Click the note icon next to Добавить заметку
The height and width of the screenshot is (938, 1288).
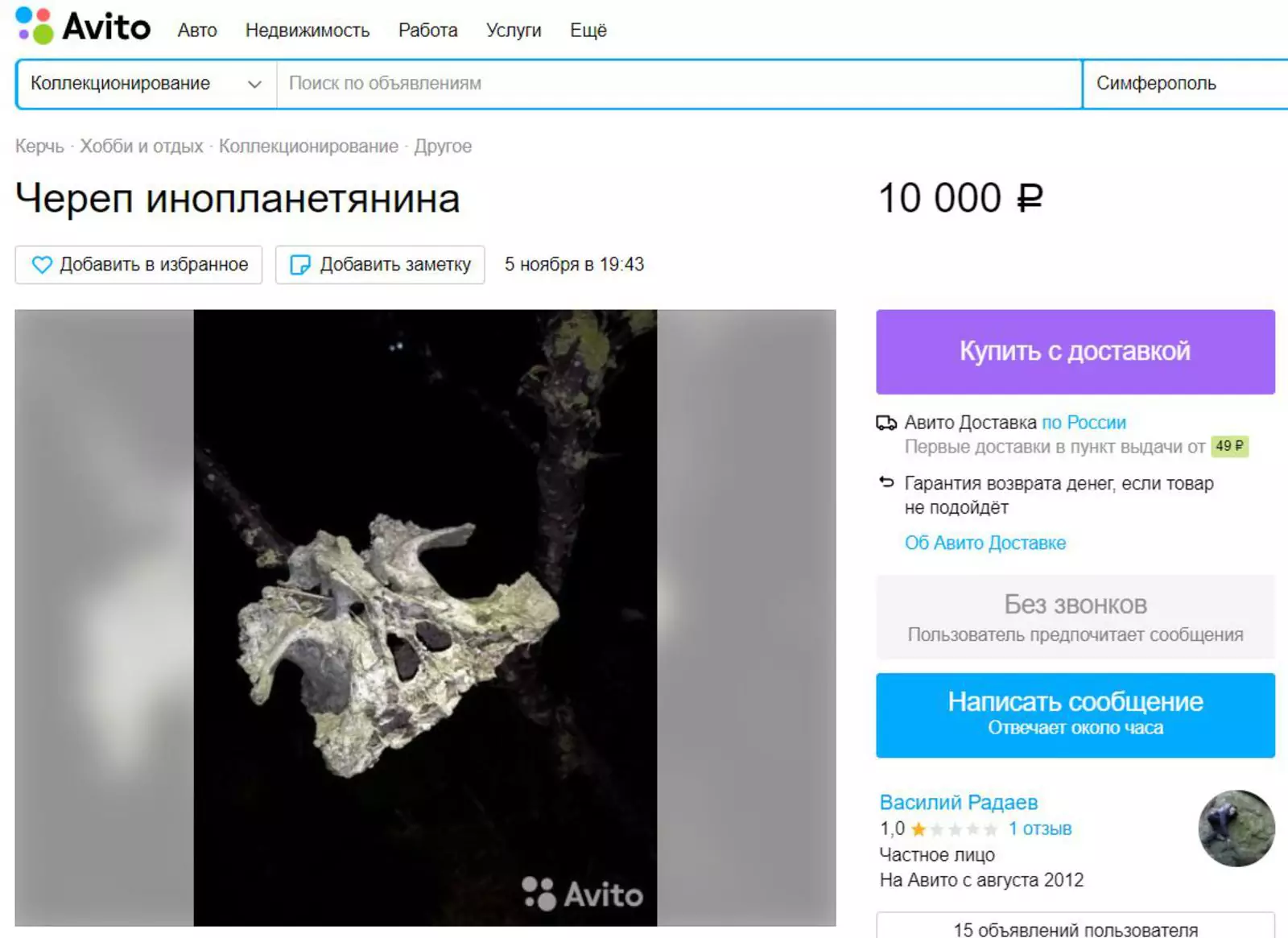click(299, 264)
